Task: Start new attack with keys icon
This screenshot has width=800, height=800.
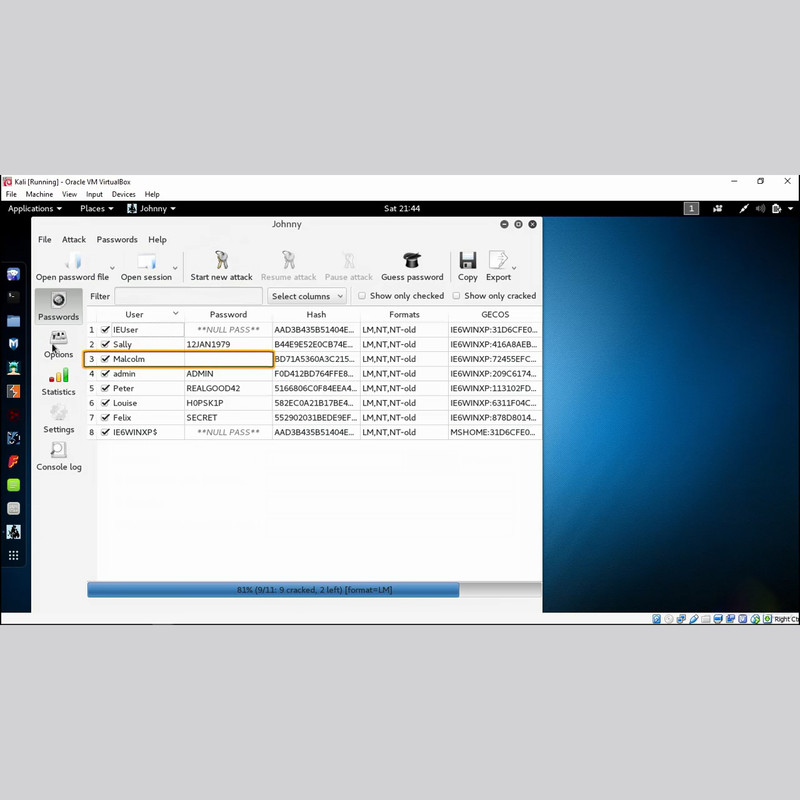Action: point(221,260)
